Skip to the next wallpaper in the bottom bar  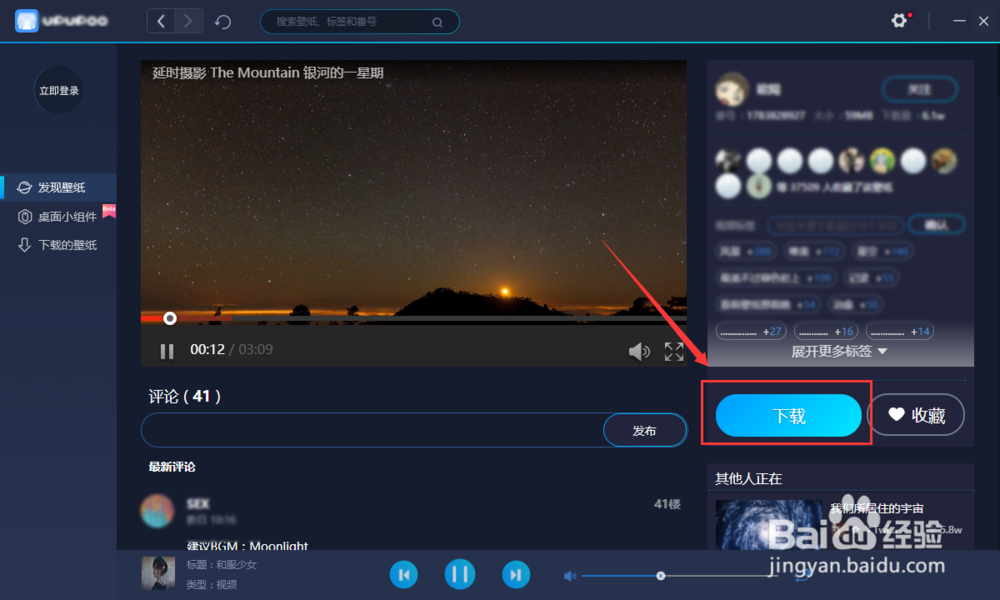(x=516, y=575)
